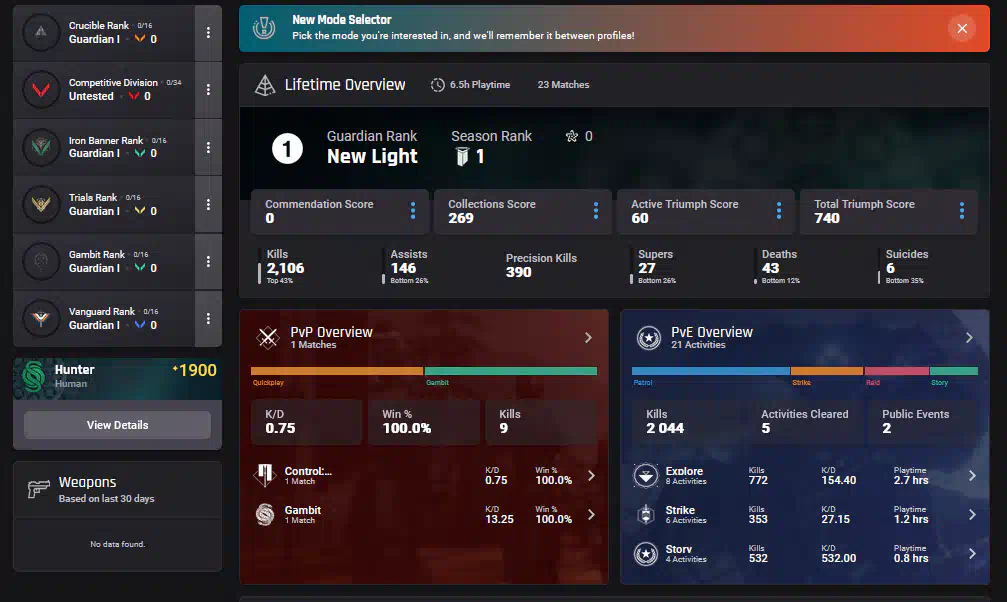Click the View Details button
Viewport: 1007px width, 602px height.
118,425
